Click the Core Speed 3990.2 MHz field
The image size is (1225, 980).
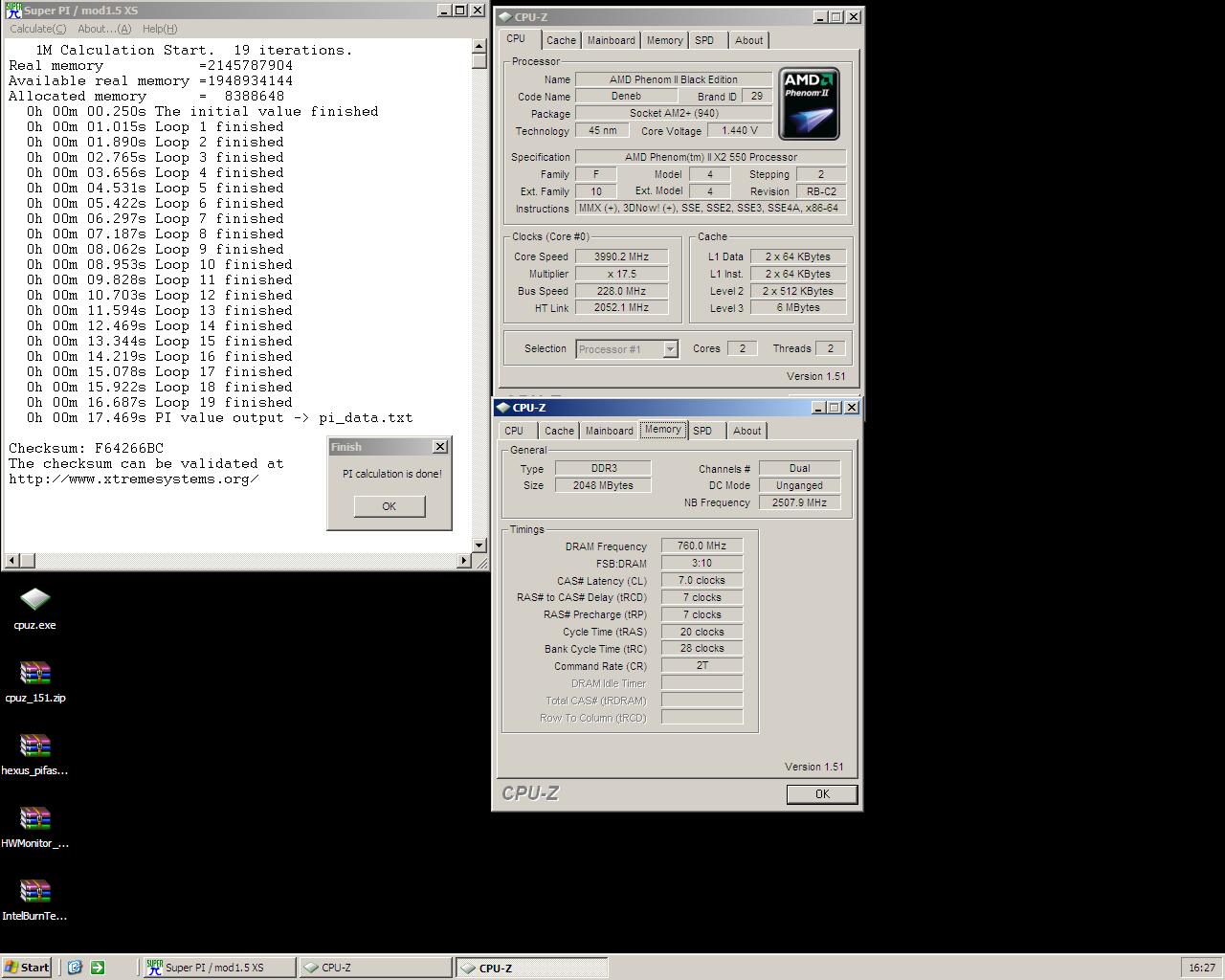[621, 256]
